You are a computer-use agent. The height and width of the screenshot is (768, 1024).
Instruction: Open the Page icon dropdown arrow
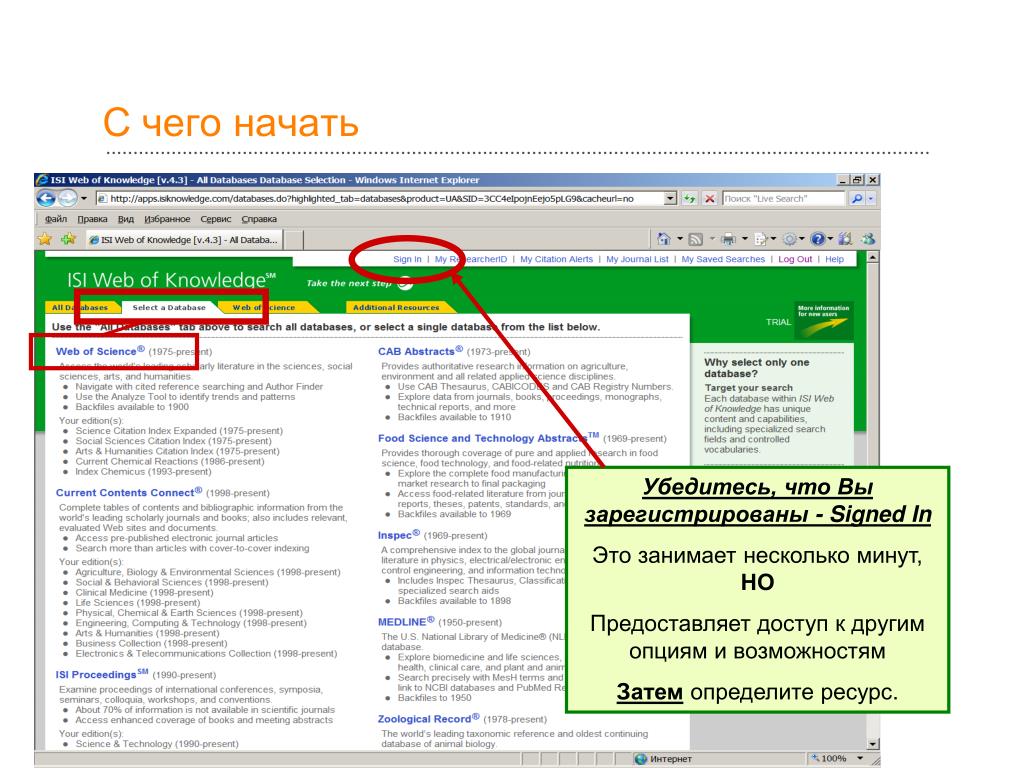pyautogui.click(x=773, y=239)
